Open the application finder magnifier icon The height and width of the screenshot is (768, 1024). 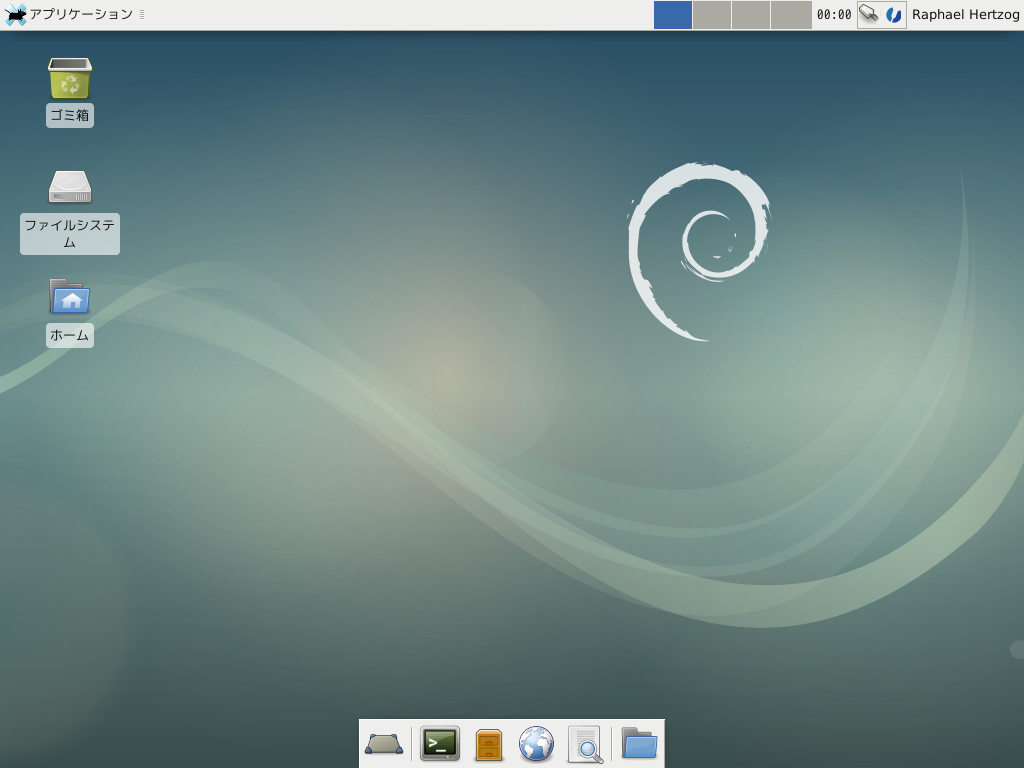pos(585,744)
